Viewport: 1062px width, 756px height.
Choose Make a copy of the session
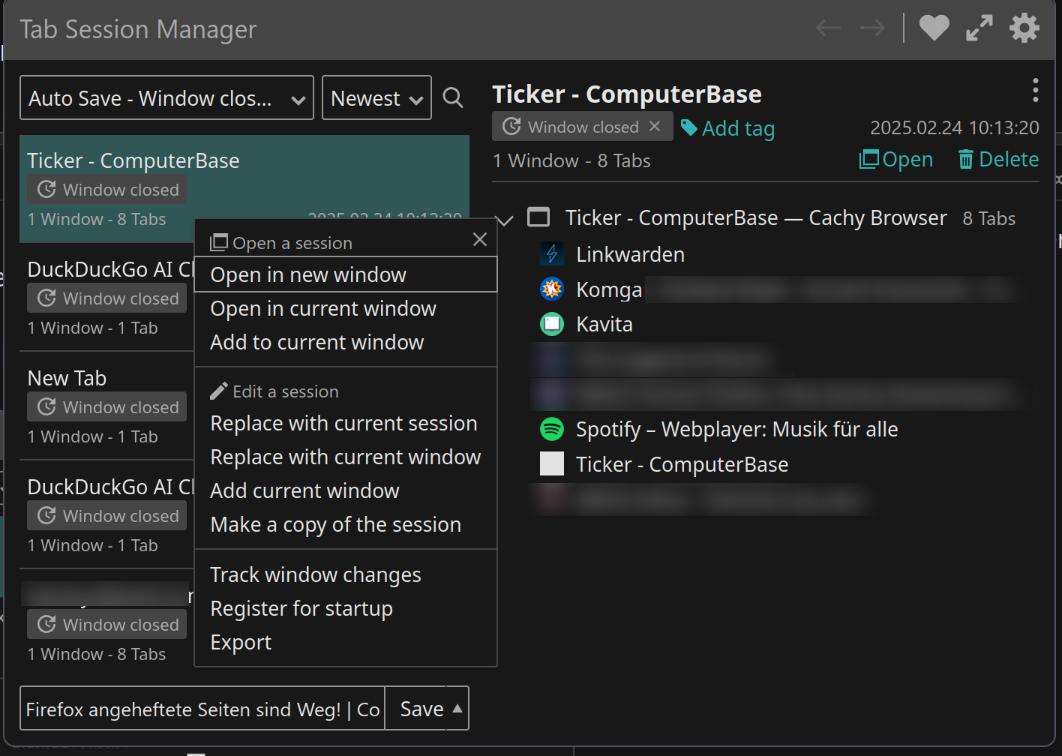[346, 524]
